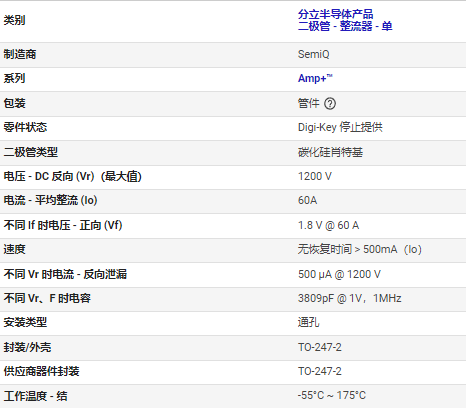Click the 封装/外壳 TO-247-2 value

(x=320, y=347)
